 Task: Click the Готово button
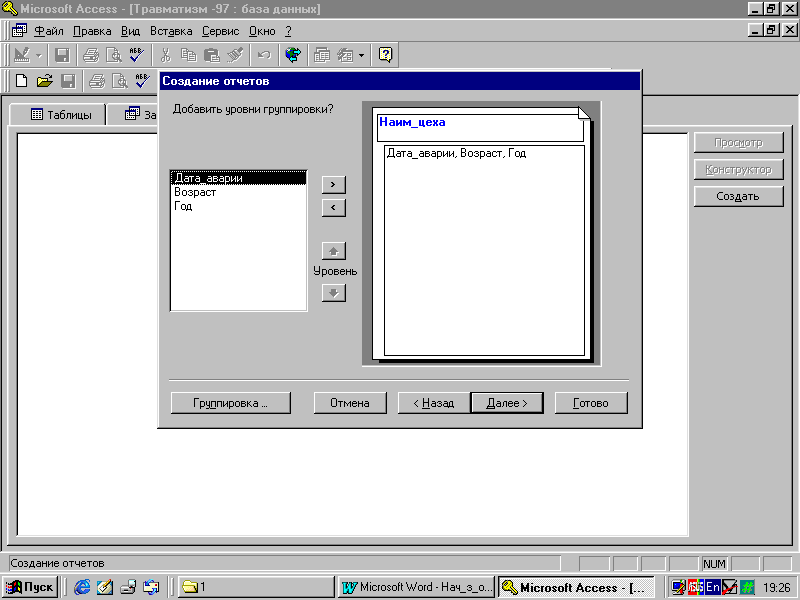(x=591, y=403)
